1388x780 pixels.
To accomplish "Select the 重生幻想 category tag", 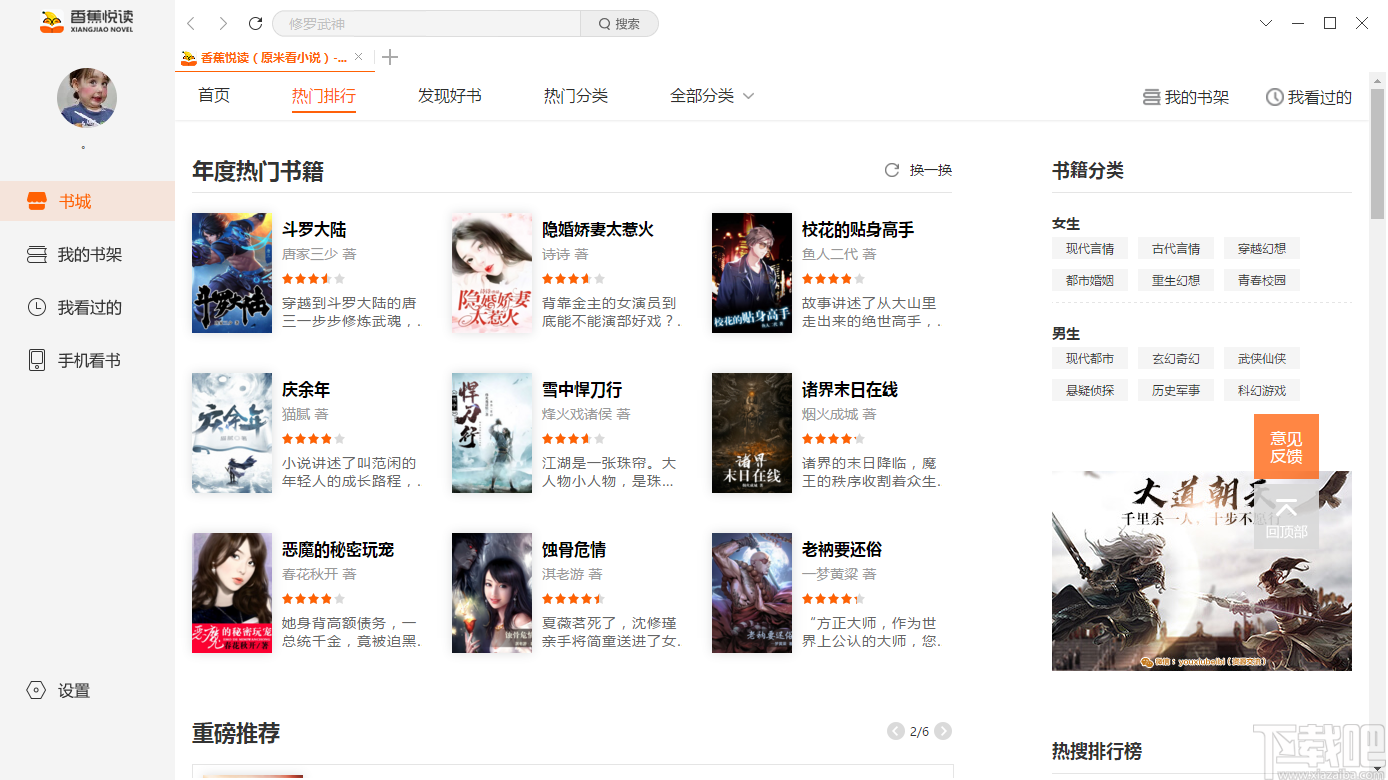I will tap(1176, 281).
